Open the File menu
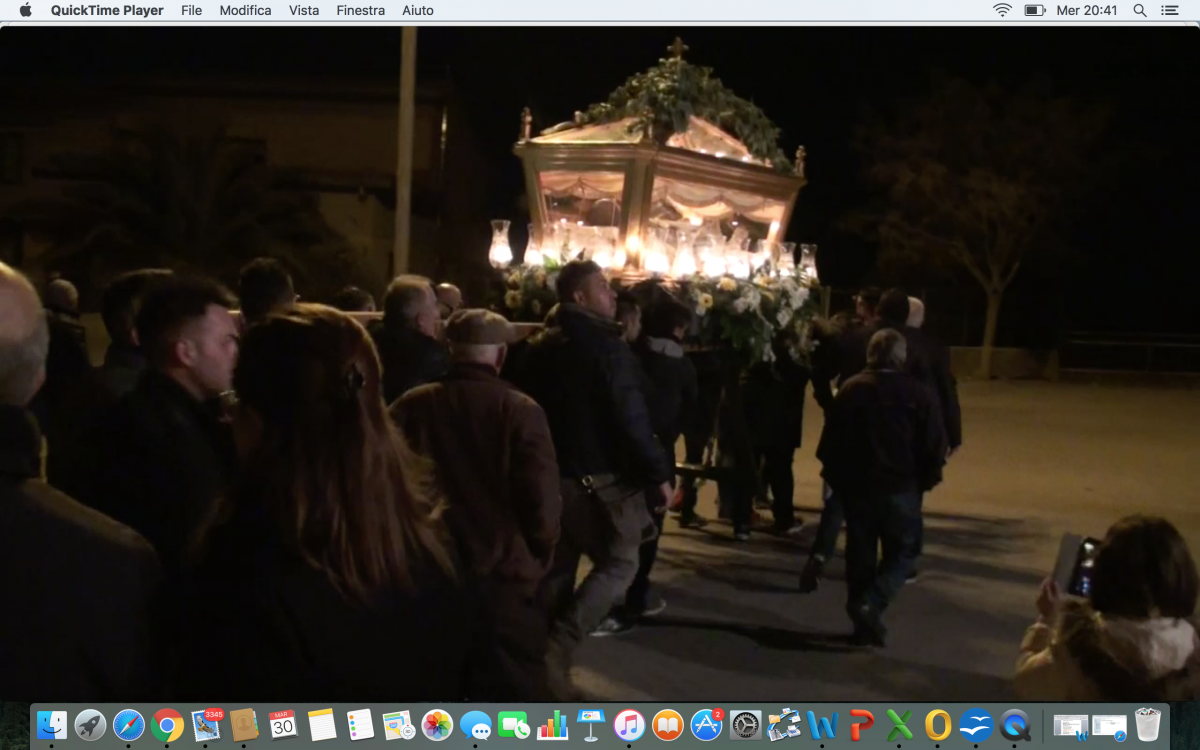Image resolution: width=1200 pixels, height=750 pixels. (x=192, y=10)
